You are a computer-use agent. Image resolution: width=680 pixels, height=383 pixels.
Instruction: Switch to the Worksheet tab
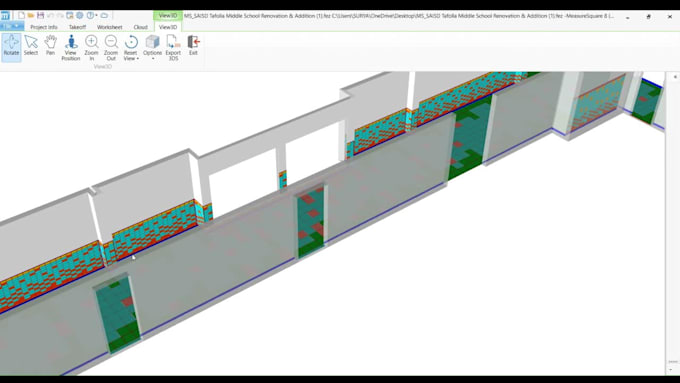[x=109, y=27]
